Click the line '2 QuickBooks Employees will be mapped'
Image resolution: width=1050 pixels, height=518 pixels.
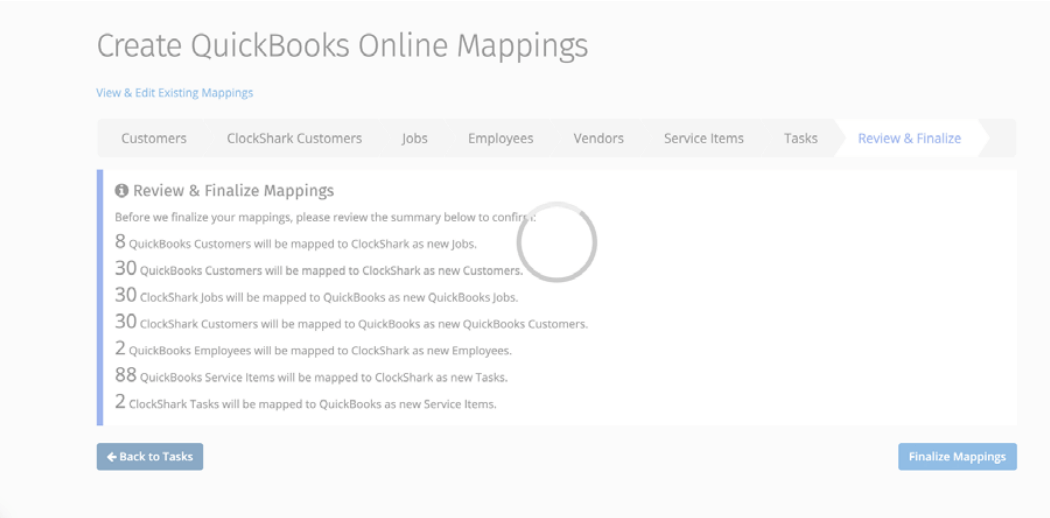pyautogui.click(x=313, y=349)
